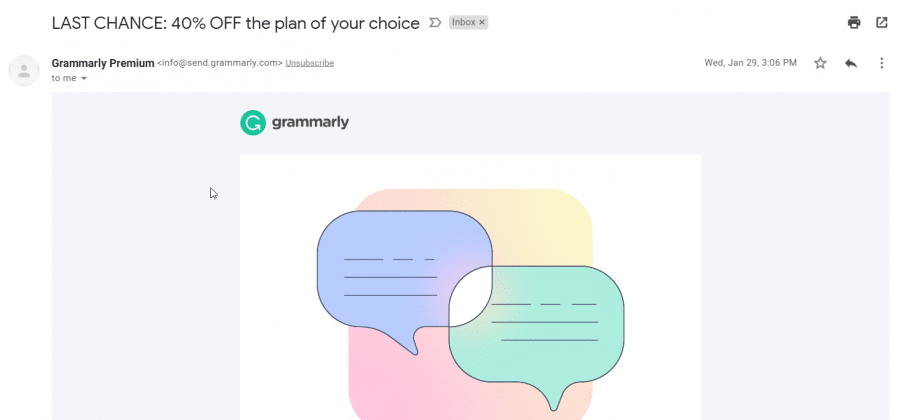Click the green Grammarly G logo icon
This screenshot has height=420, width=900.
point(253,123)
